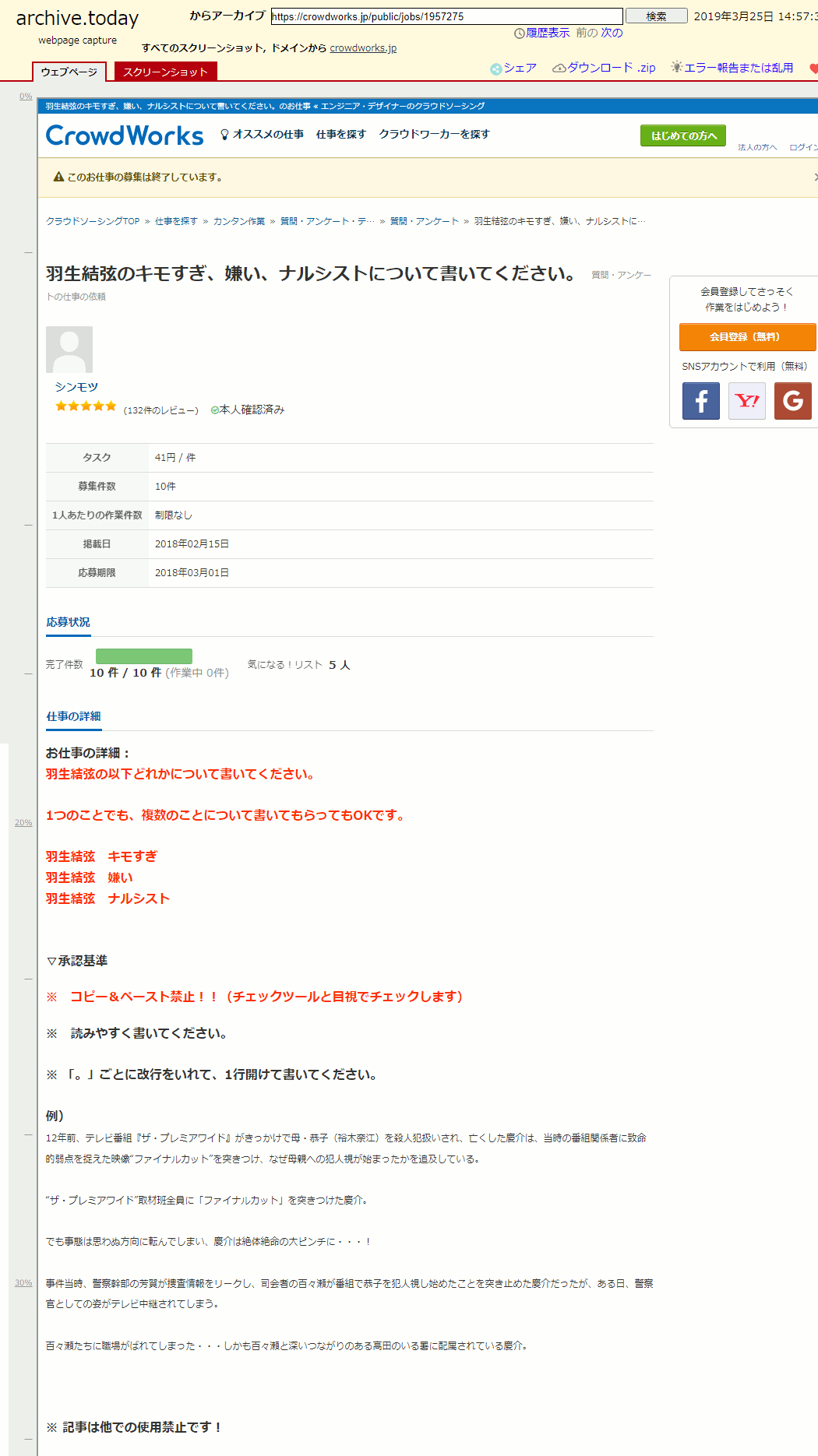Jump to the 30% page marker
818x1456 pixels.
tap(23, 1283)
